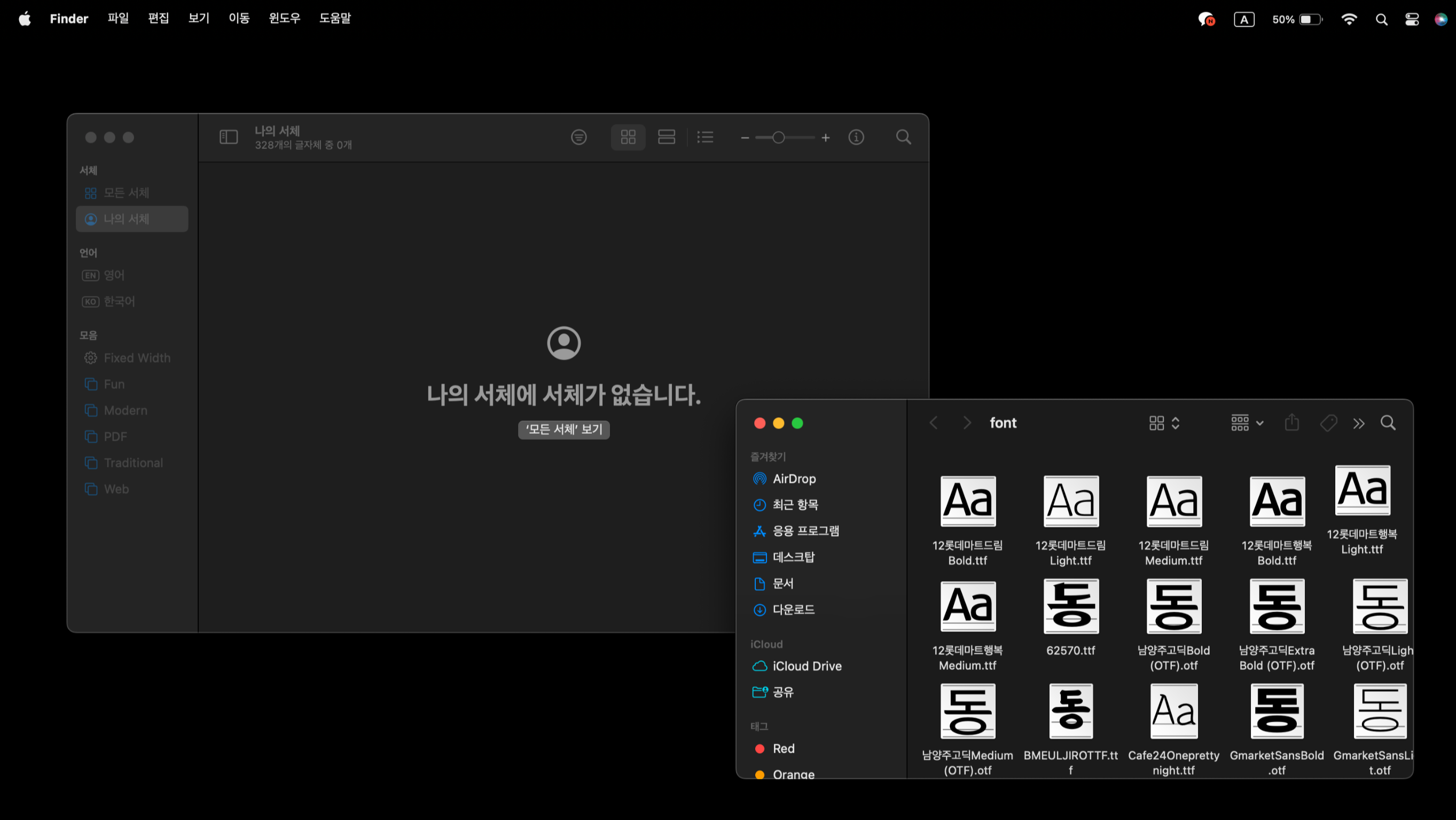Open the Web collection
The image size is (1456, 820).
132,489
